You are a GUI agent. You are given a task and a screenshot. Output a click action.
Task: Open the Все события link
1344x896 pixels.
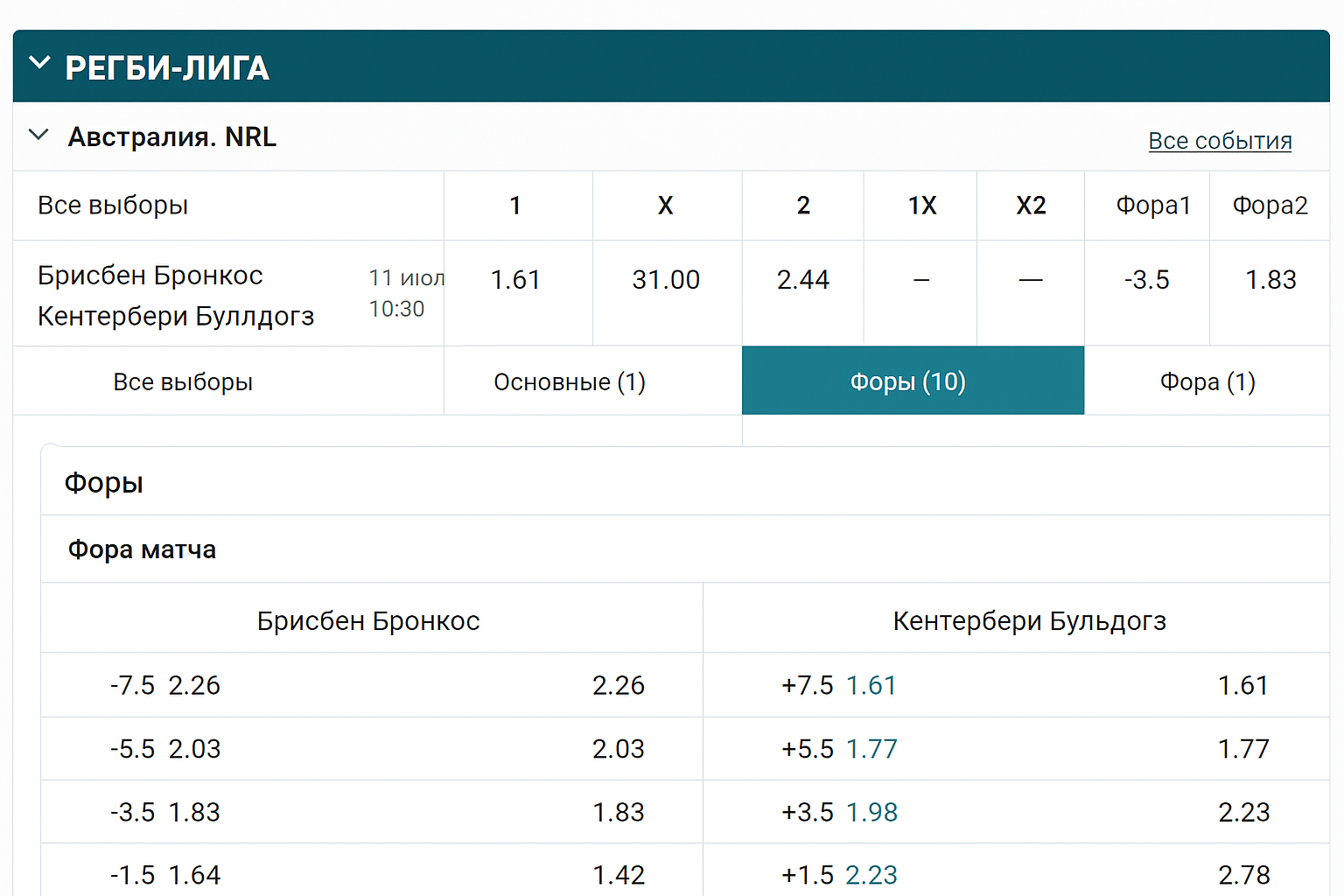tap(1219, 141)
